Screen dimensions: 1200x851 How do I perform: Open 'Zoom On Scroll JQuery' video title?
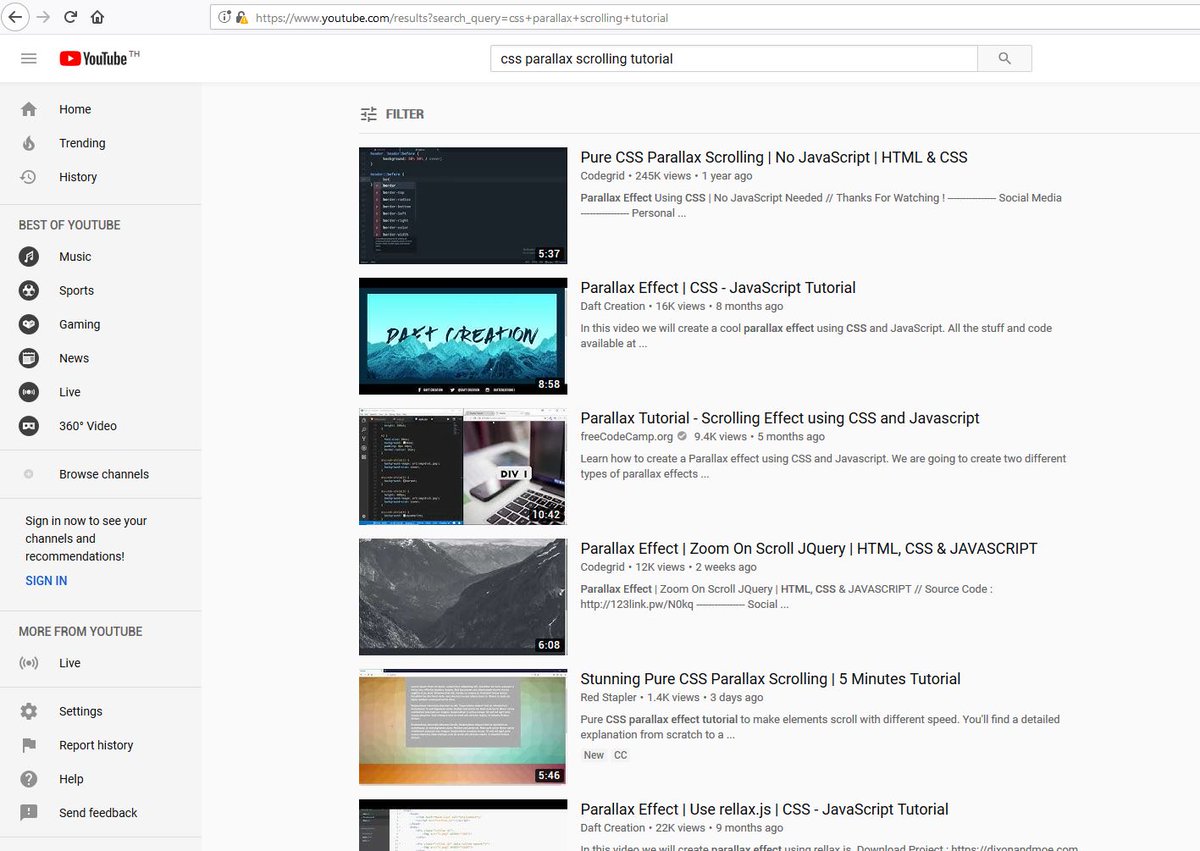point(809,548)
